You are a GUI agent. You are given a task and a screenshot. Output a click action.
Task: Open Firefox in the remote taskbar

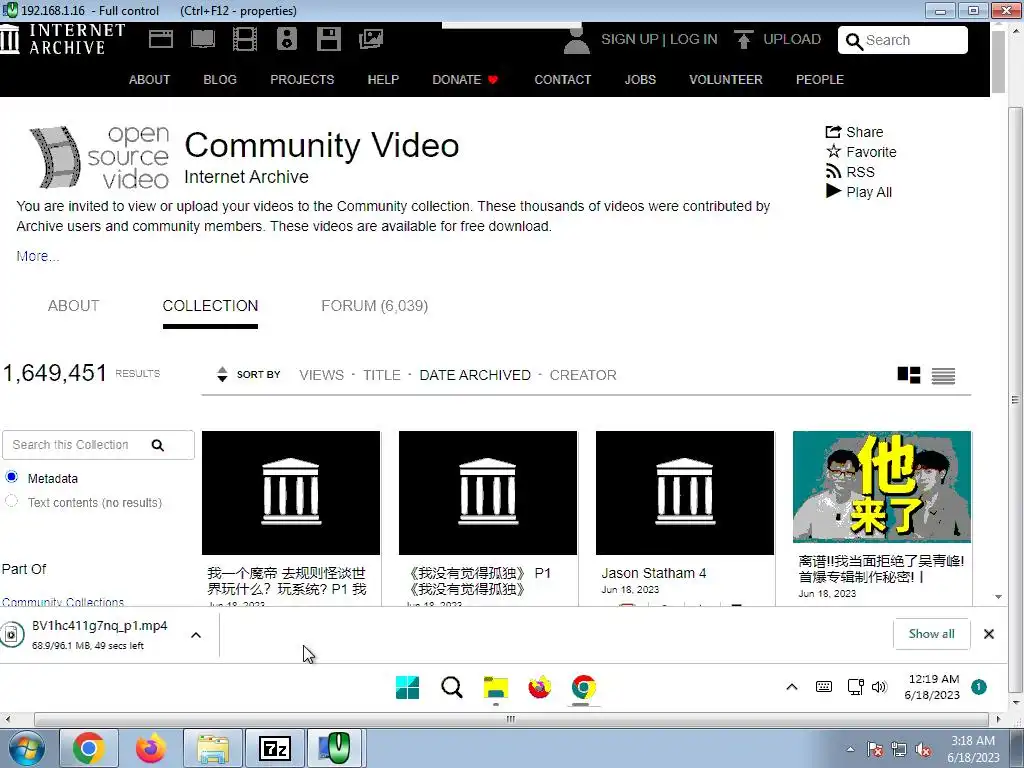[539, 688]
